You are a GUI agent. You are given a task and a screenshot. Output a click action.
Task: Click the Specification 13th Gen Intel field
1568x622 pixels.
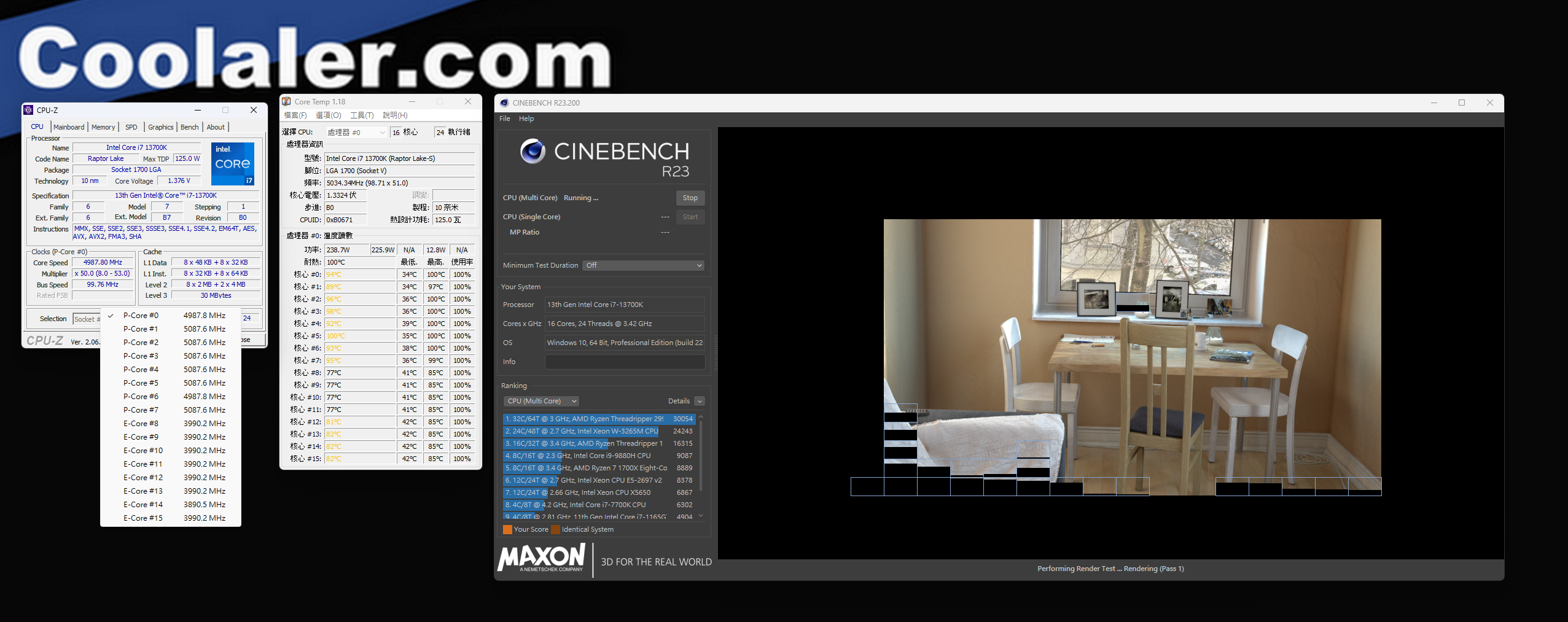166,195
